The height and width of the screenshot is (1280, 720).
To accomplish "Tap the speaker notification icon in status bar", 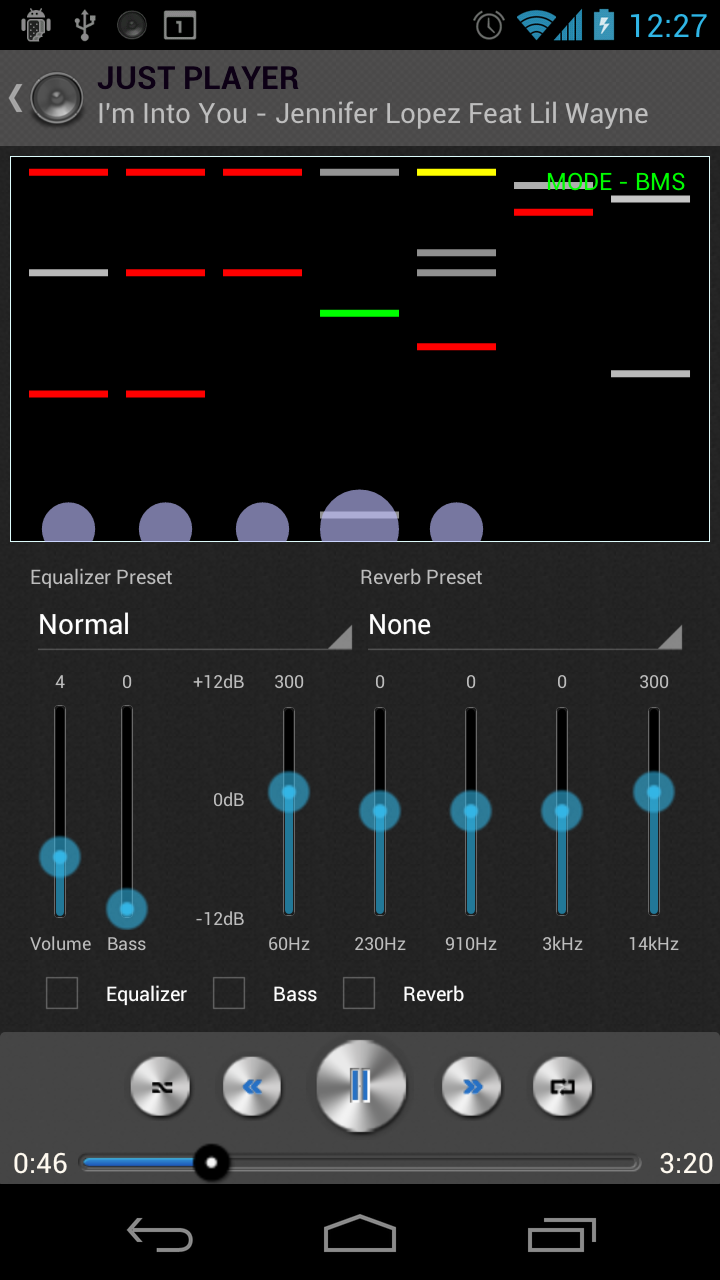I will [x=132, y=25].
